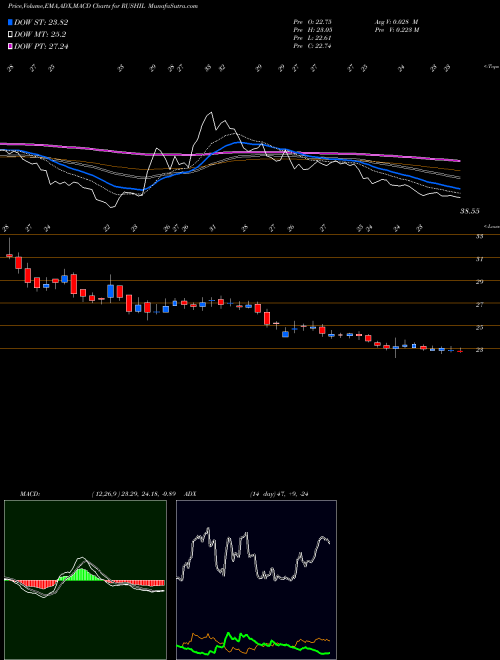Click the MACD (12,26,9) parameter values

[133, 494]
